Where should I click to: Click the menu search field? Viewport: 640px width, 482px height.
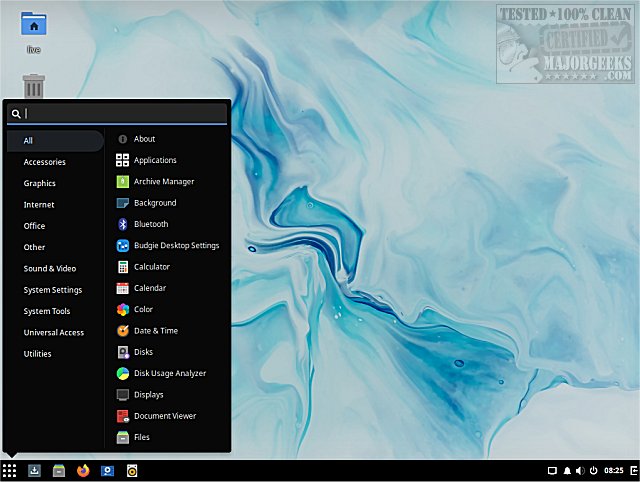tap(117, 113)
